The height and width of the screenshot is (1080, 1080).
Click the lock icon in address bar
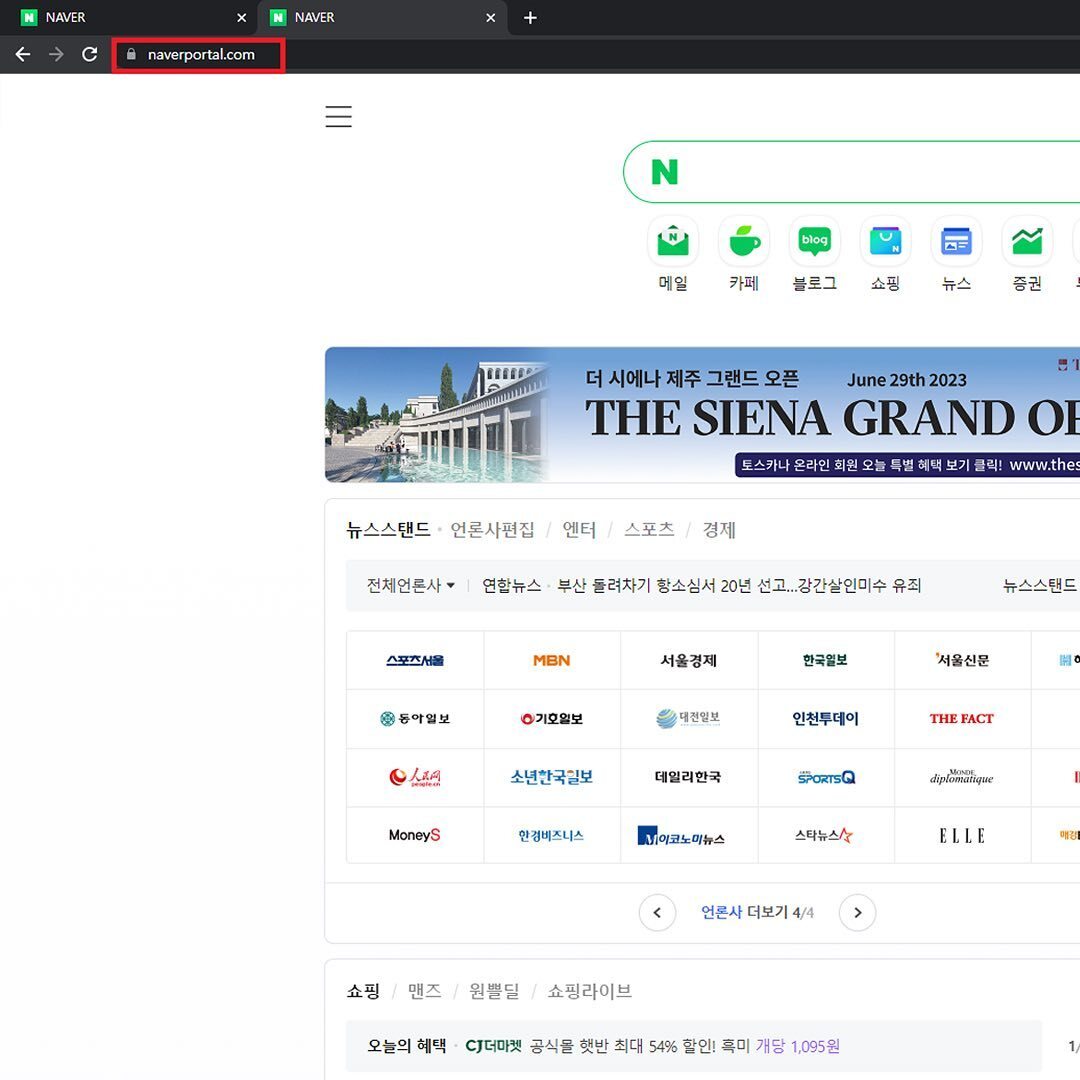pos(131,54)
